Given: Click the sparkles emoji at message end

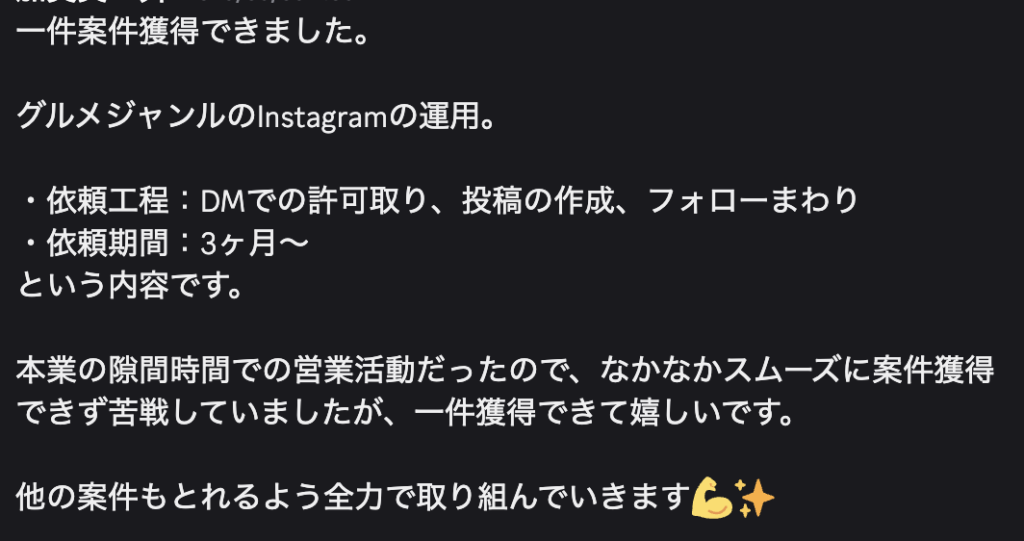Looking at the screenshot, I should coord(754,498).
